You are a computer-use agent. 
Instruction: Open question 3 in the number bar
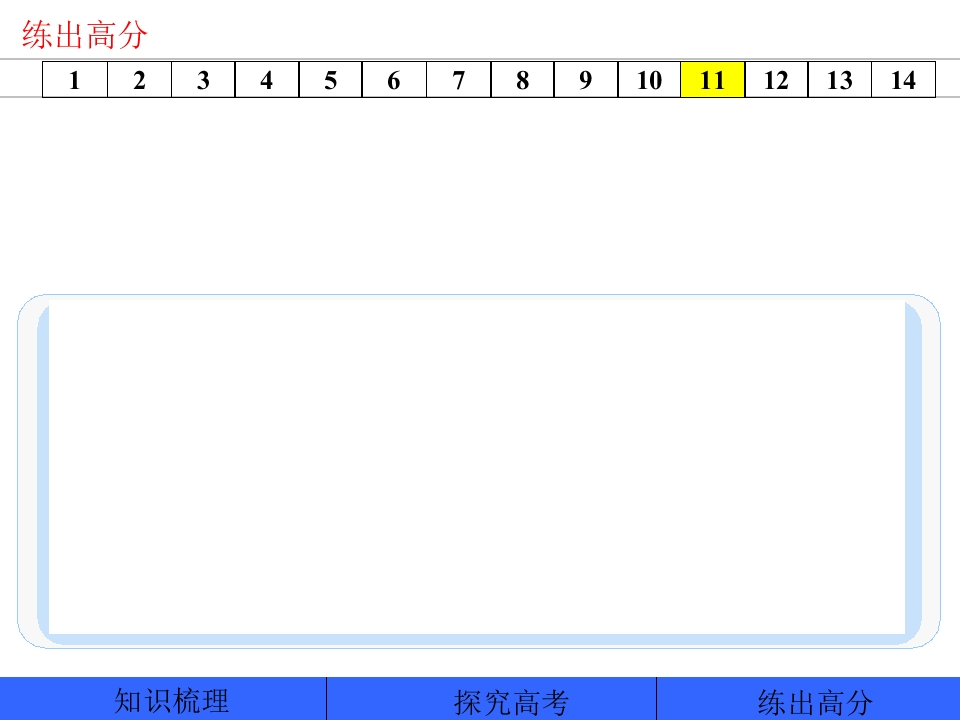point(203,80)
